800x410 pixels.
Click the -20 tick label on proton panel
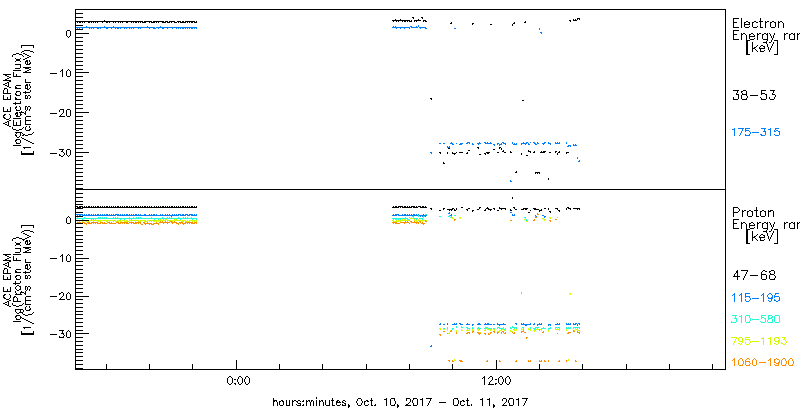pos(60,296)
